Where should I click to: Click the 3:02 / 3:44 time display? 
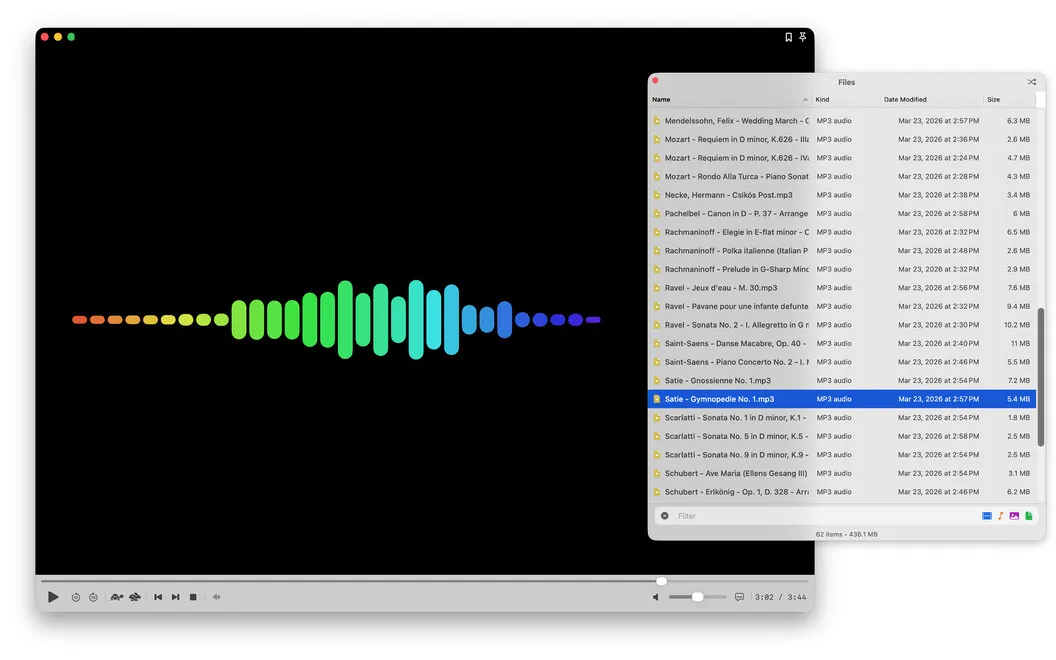pos(781,597)
